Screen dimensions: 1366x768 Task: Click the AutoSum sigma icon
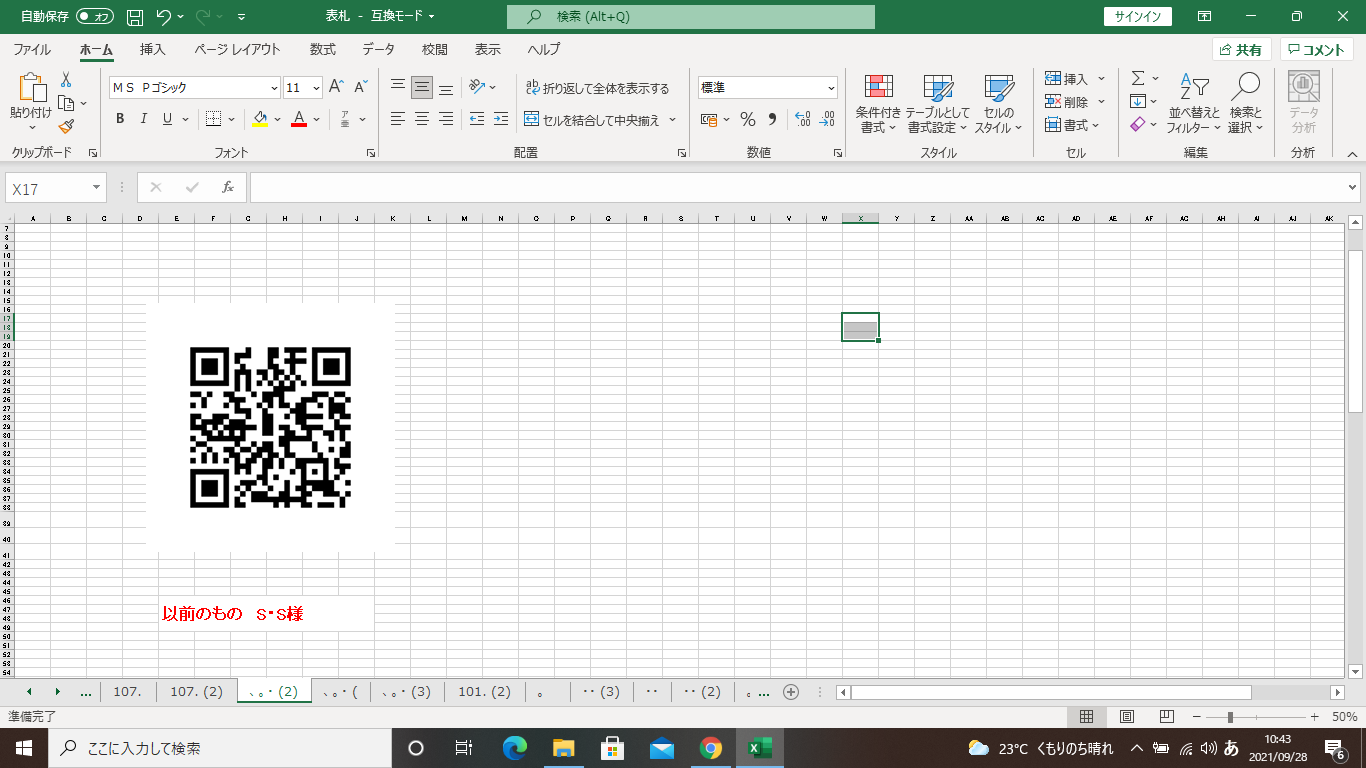coord(1138,78)
